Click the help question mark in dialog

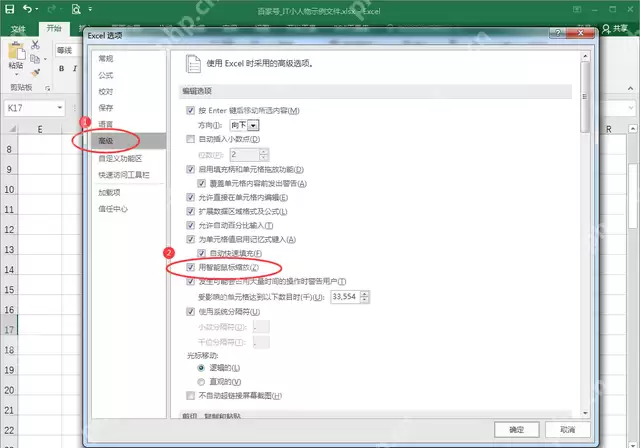tap(558, 33)
